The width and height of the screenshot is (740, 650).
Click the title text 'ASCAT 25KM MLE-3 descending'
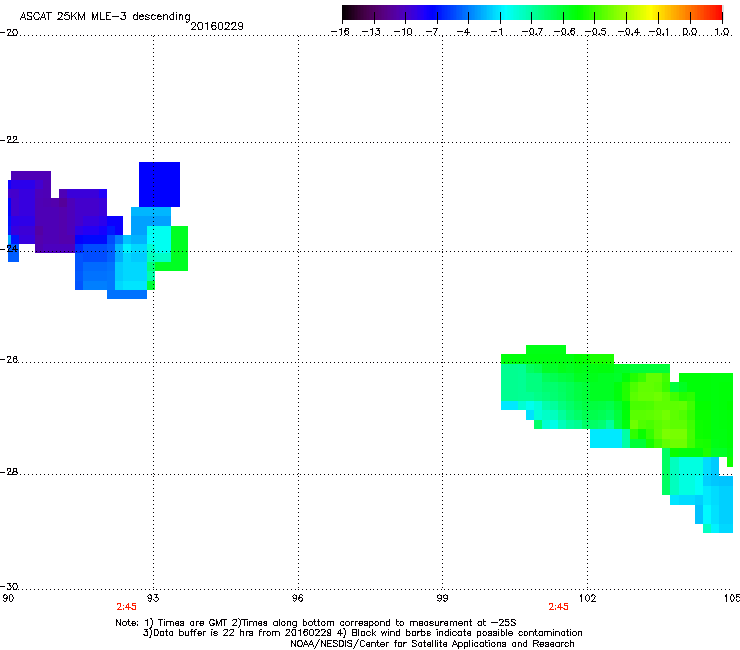105,16
